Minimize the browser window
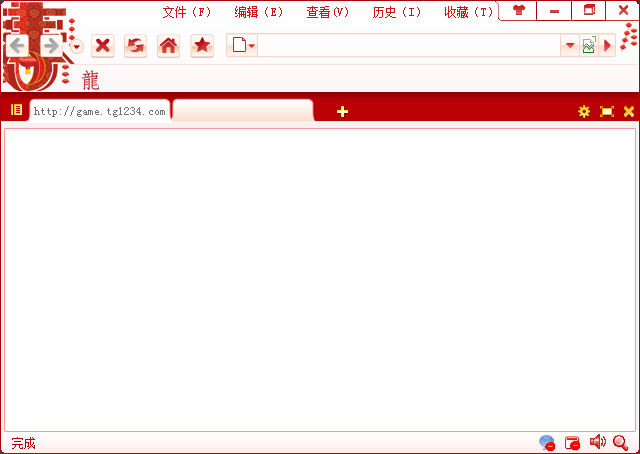Screen dimensions: 640x454 click(x=554, y=10)
